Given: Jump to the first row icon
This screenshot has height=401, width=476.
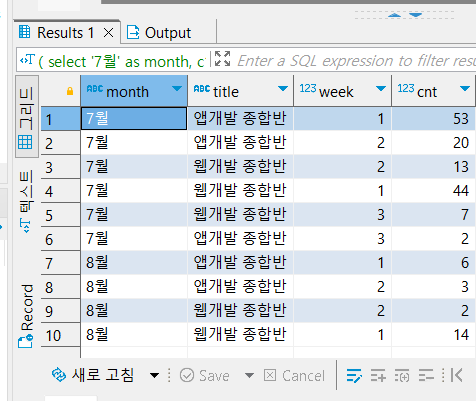Looking at the screenshot, I should (456, 376).
